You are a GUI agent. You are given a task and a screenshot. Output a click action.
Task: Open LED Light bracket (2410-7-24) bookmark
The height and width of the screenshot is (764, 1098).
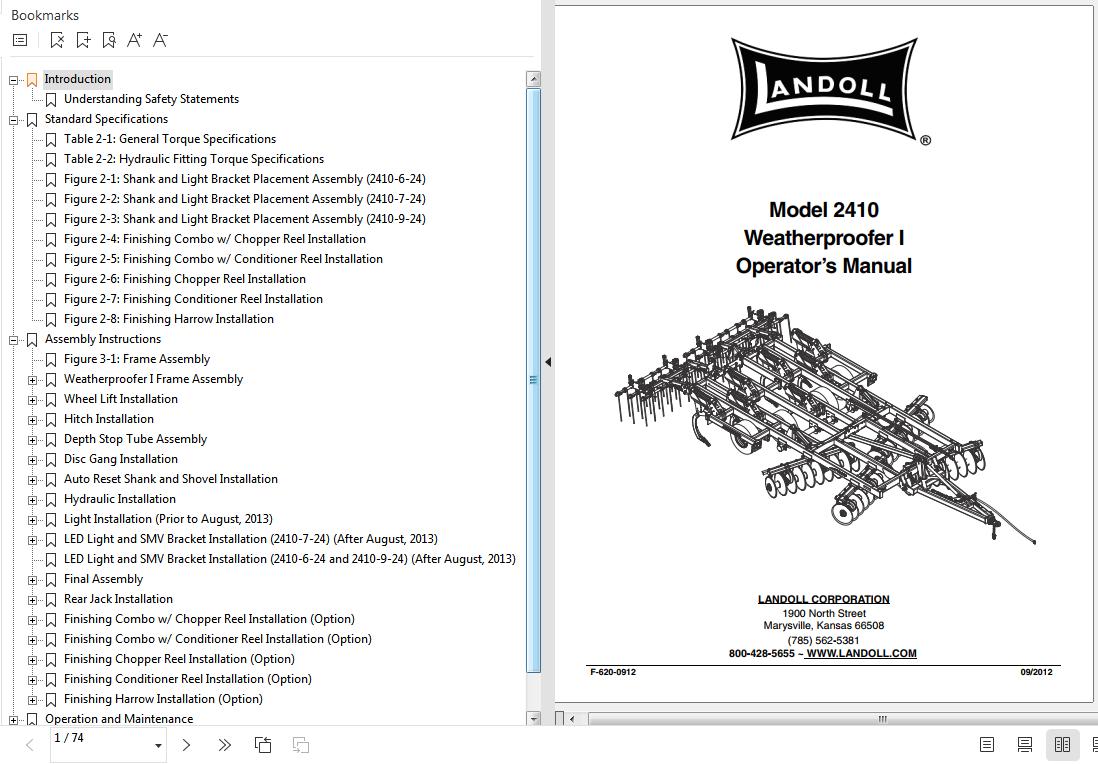[x=251, y=539]
